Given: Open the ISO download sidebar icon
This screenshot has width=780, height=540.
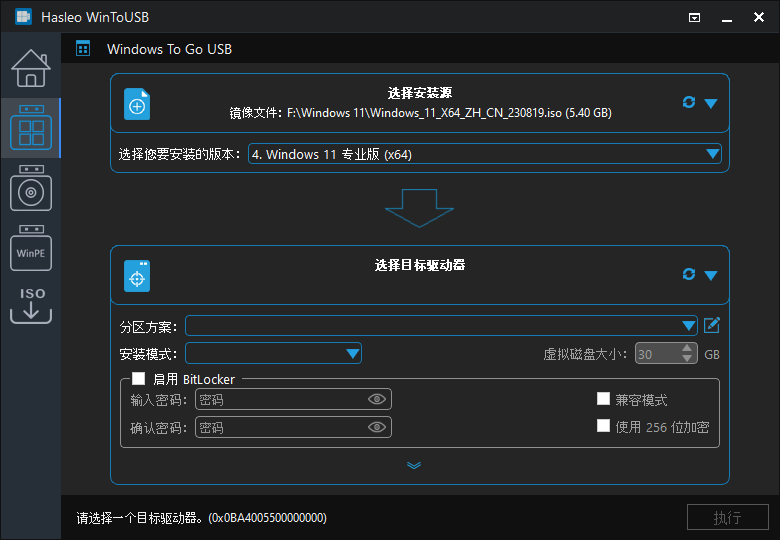Looking at the screenshot, I should click(x=30, y=305).
